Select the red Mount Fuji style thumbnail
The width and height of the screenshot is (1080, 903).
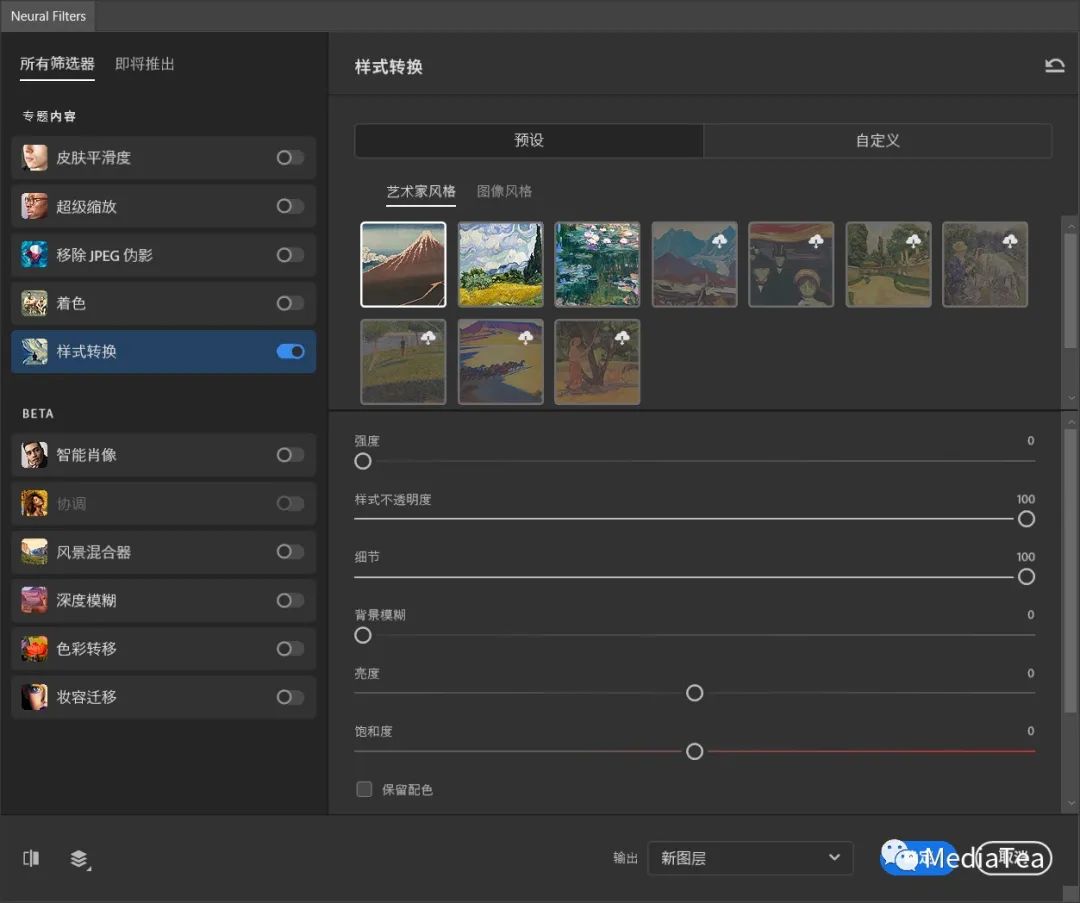coord(403,264)
